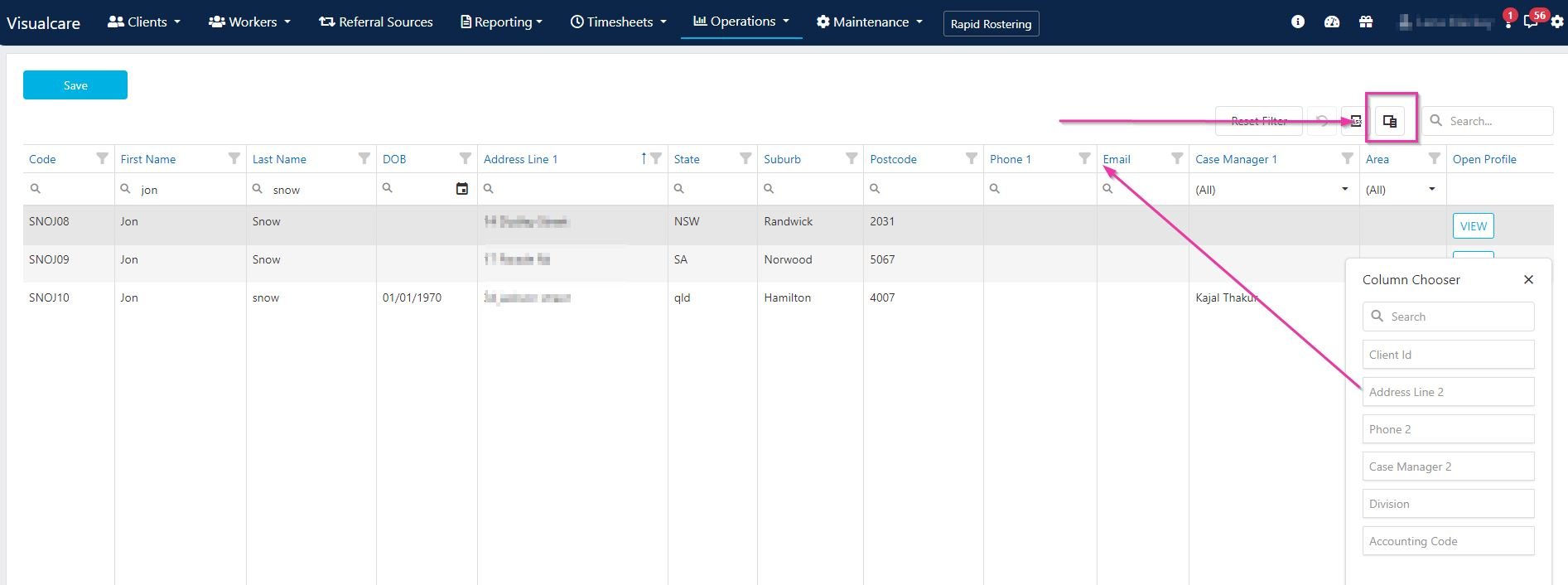This screenshot has width=1568, height=585.
Task: Open the Operations menu
Action: (741, 22)
